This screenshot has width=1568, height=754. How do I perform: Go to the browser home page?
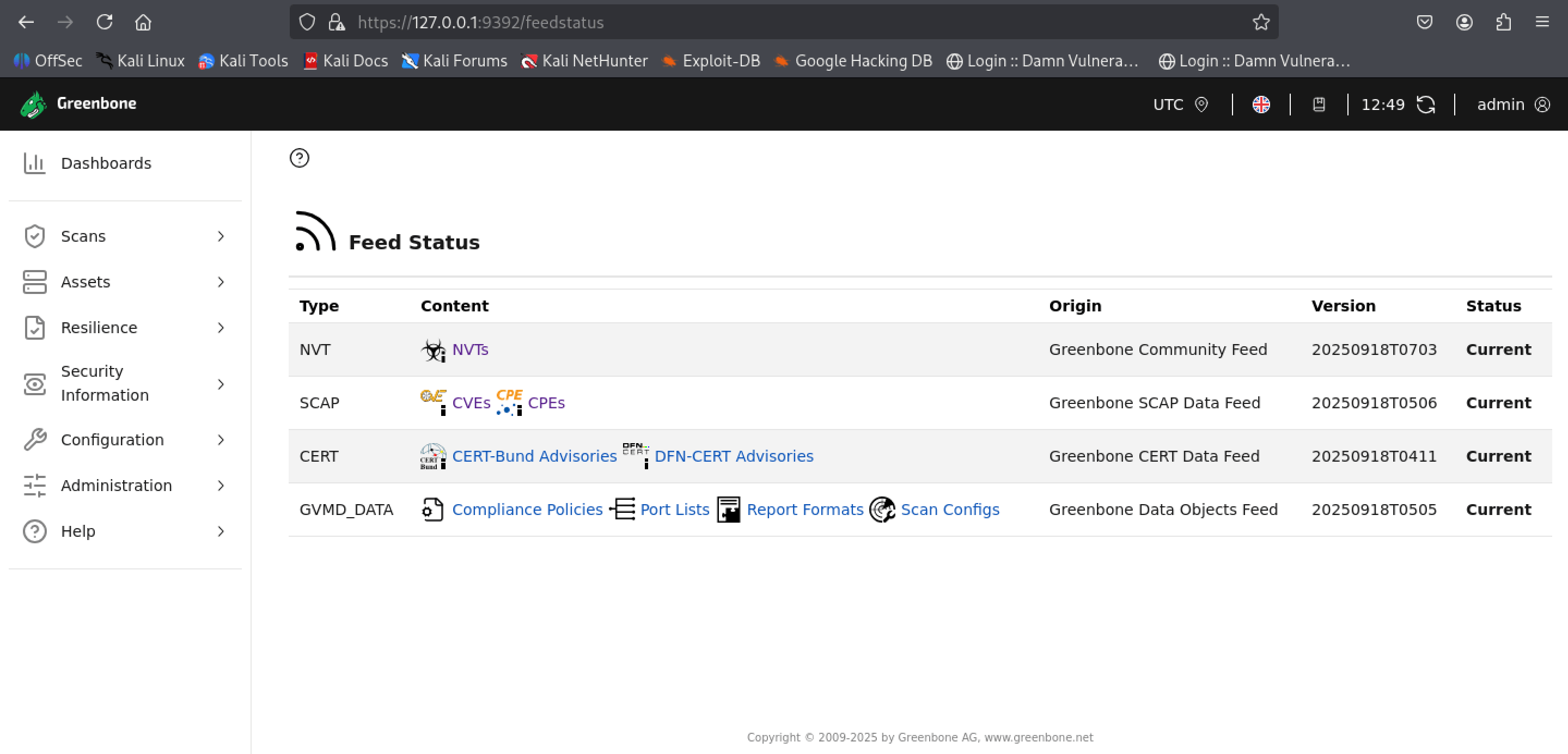(x=143, y=22)
